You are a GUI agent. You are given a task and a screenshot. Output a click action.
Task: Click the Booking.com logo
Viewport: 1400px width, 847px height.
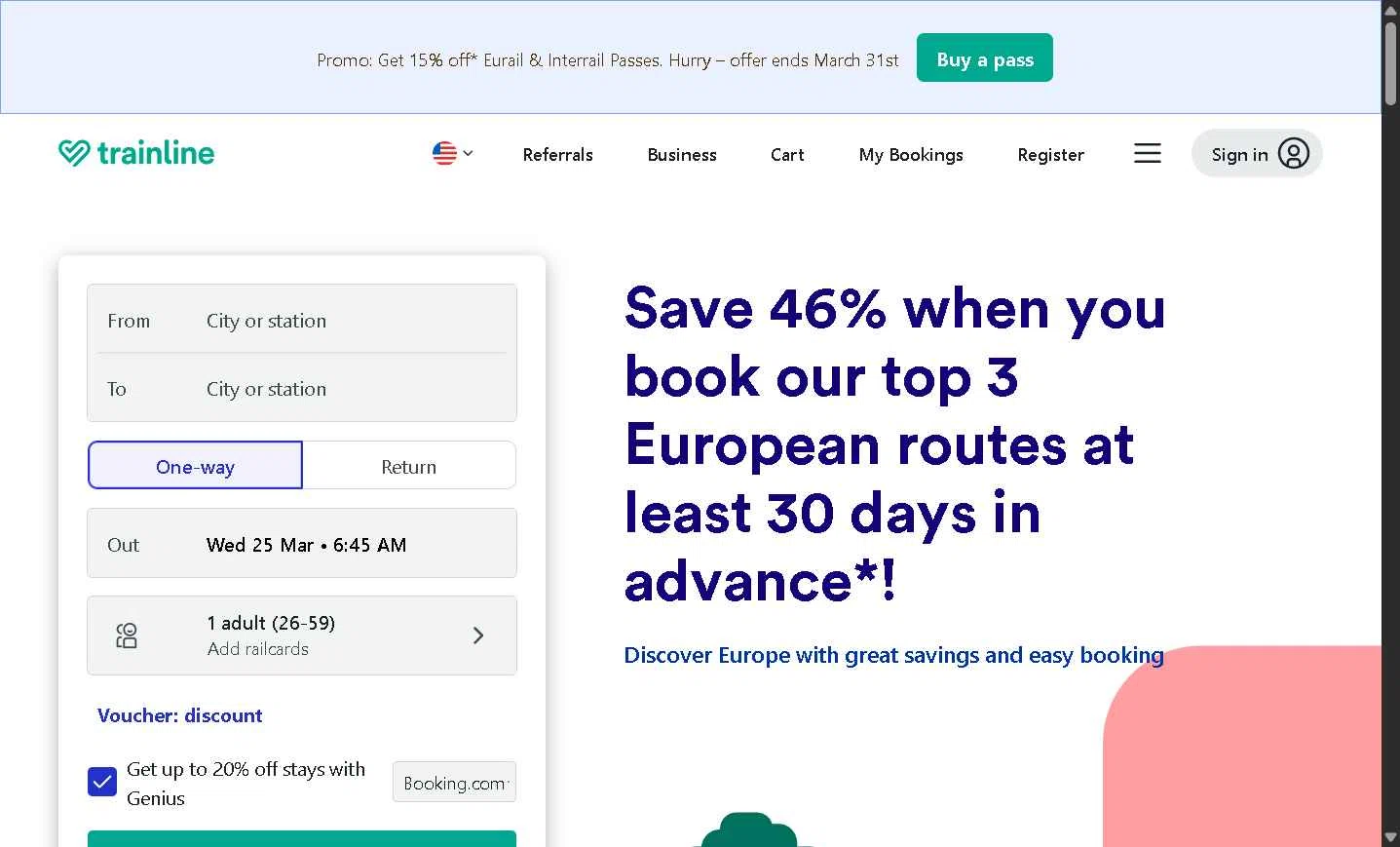[x=454, y=783]
